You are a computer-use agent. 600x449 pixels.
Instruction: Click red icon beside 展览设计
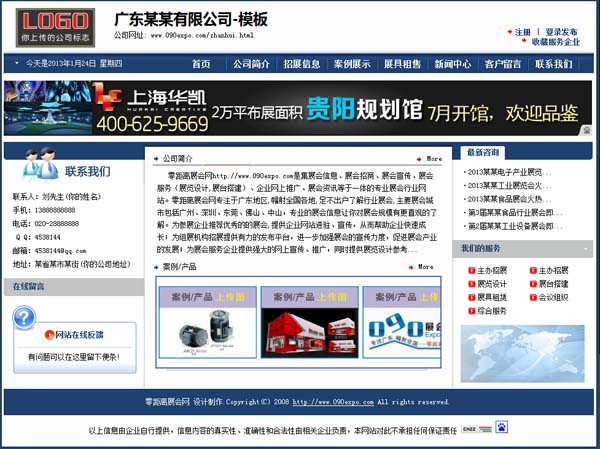point(472,284)
